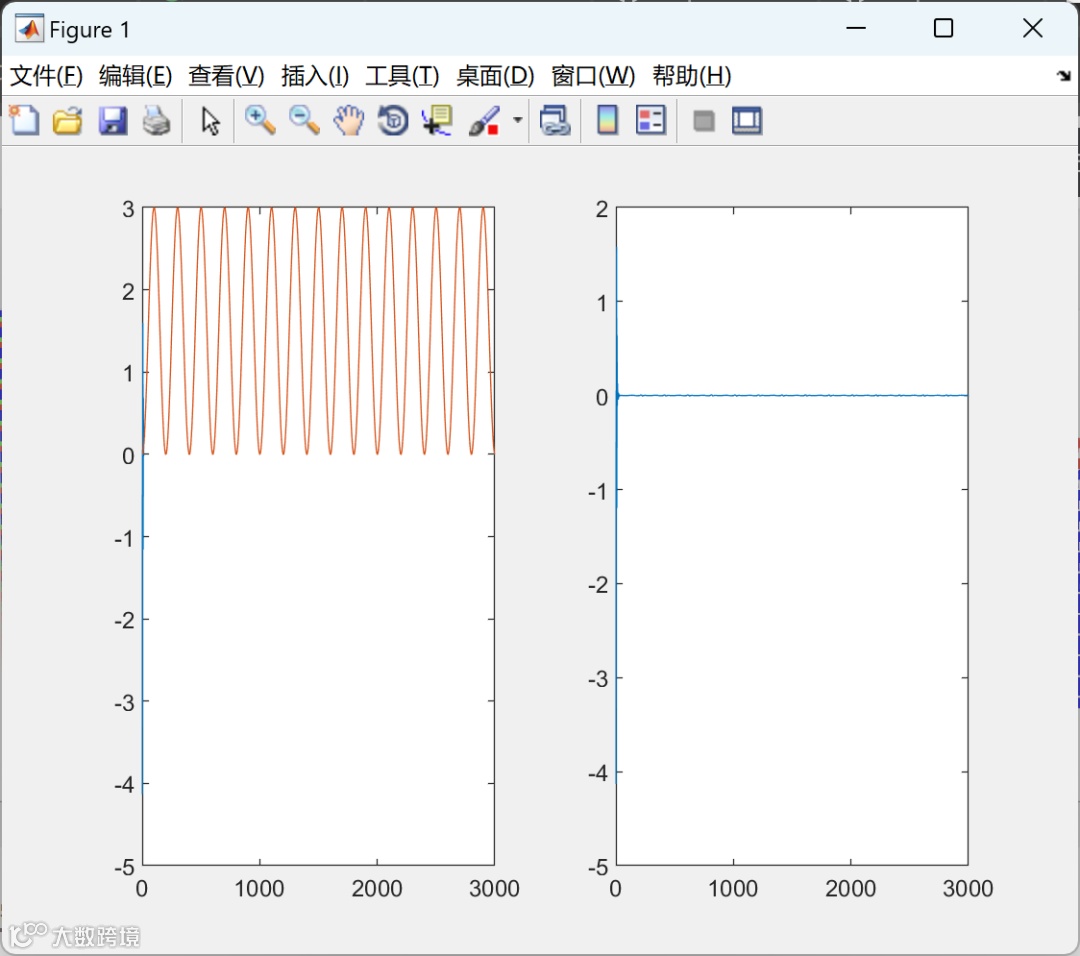1080x956 pixels.
Task: Select the Data Cursor tool
Action: tap(437, 121)
